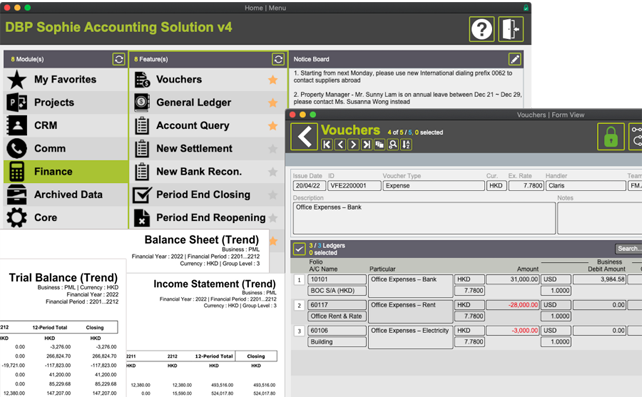
Task: Toggle favorite star for Vouchers
Action: point(272,80)
